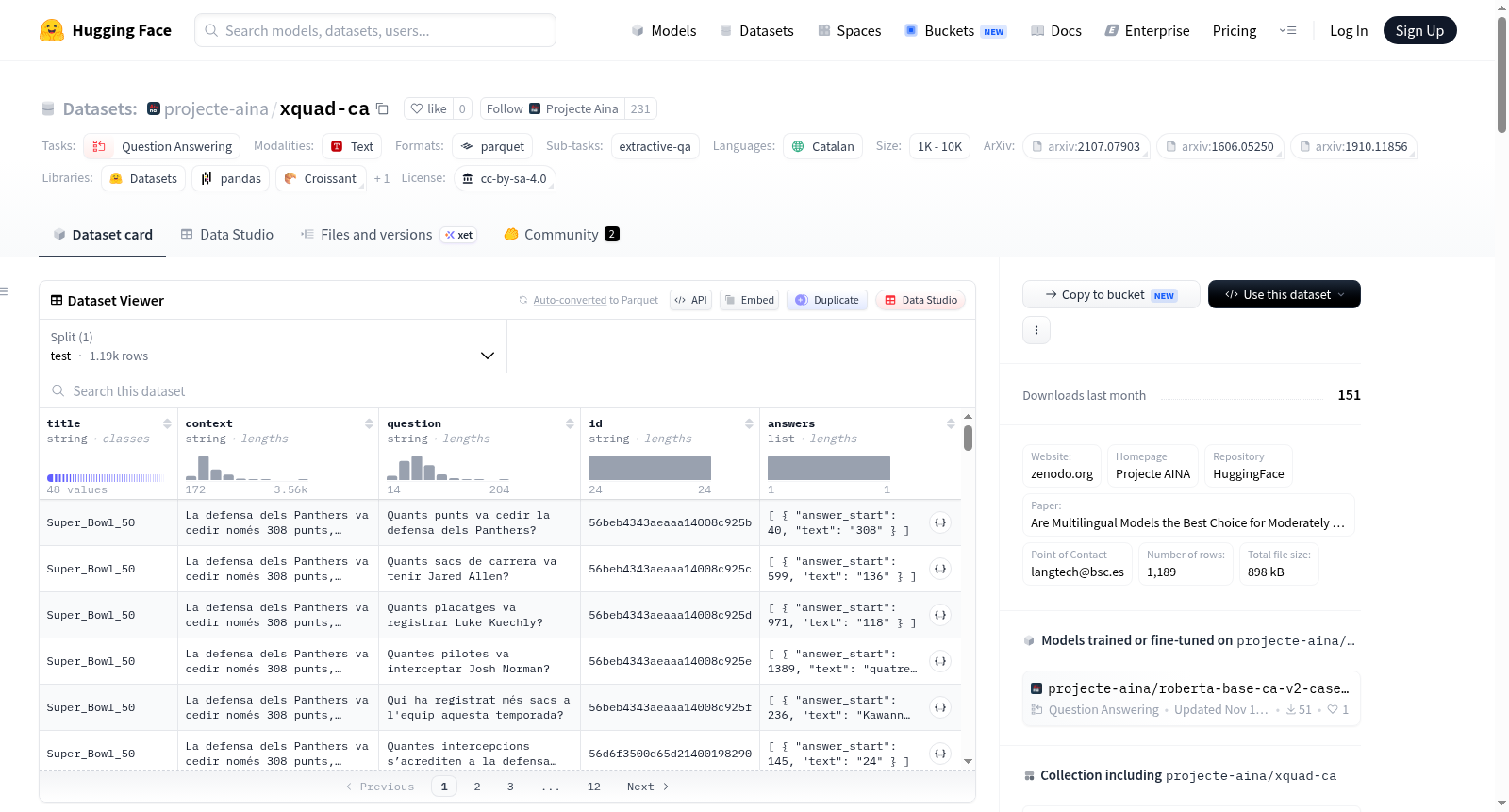
Task: Open Data Studio from viewer header
Action: pyautogui.click(x=920, y=300)
